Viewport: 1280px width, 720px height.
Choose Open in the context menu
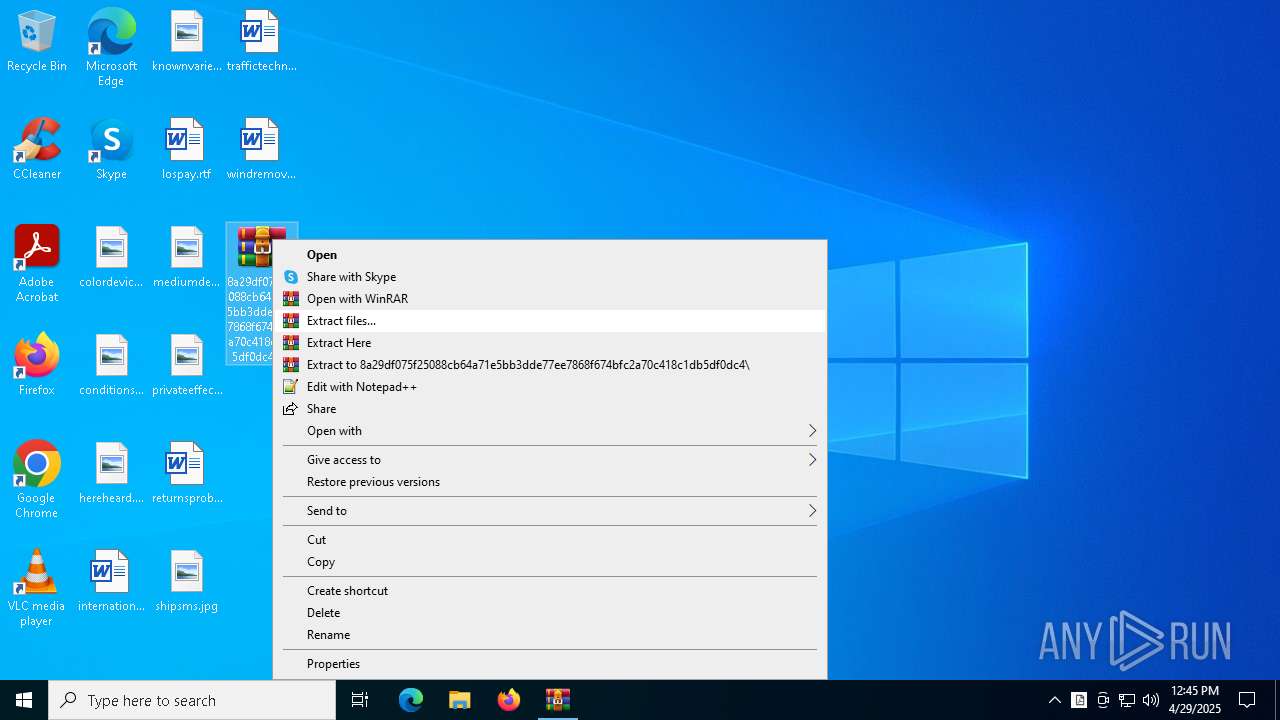point(550,255)
